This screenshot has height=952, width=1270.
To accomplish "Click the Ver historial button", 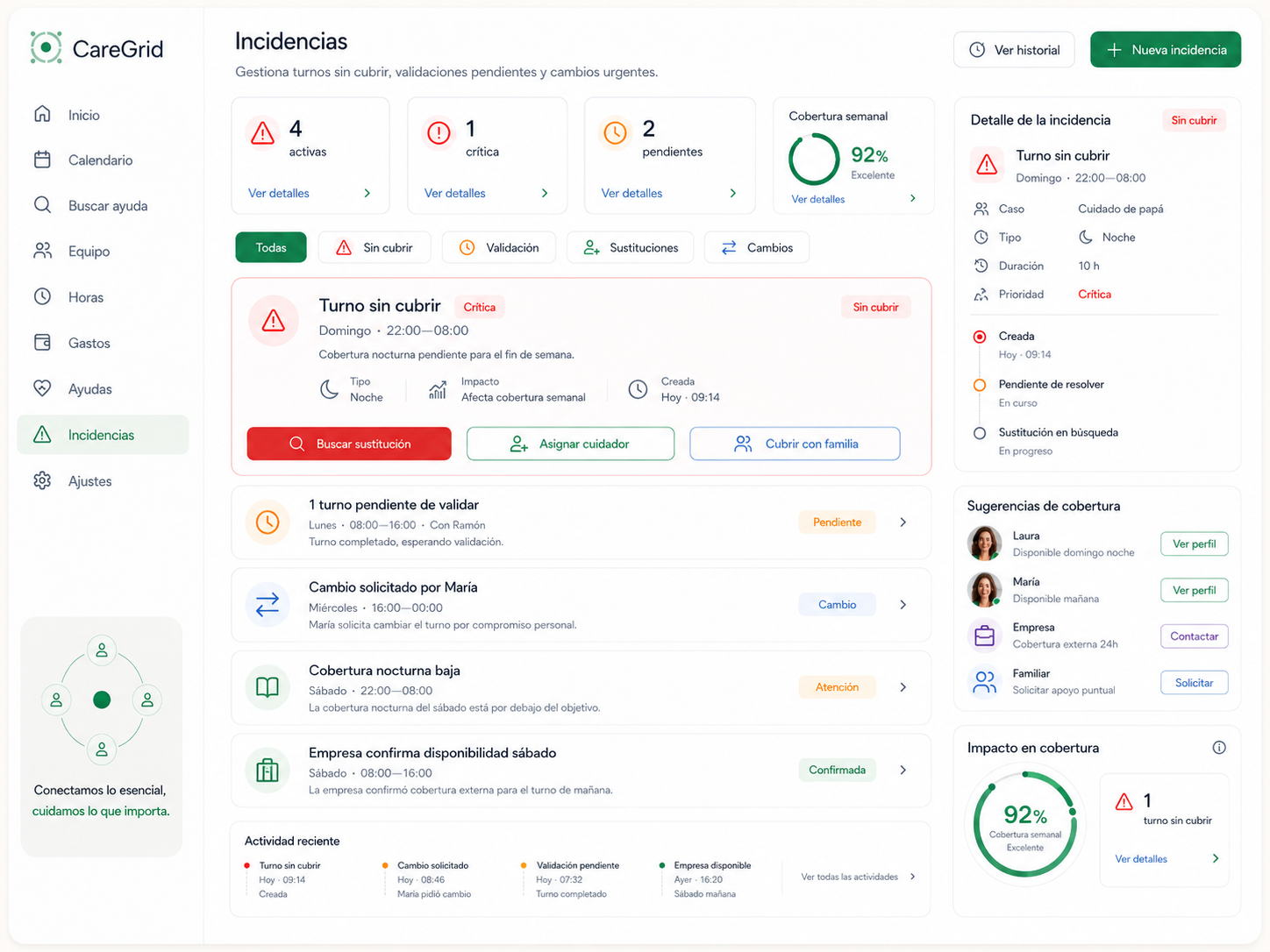I will (1014, 50).
